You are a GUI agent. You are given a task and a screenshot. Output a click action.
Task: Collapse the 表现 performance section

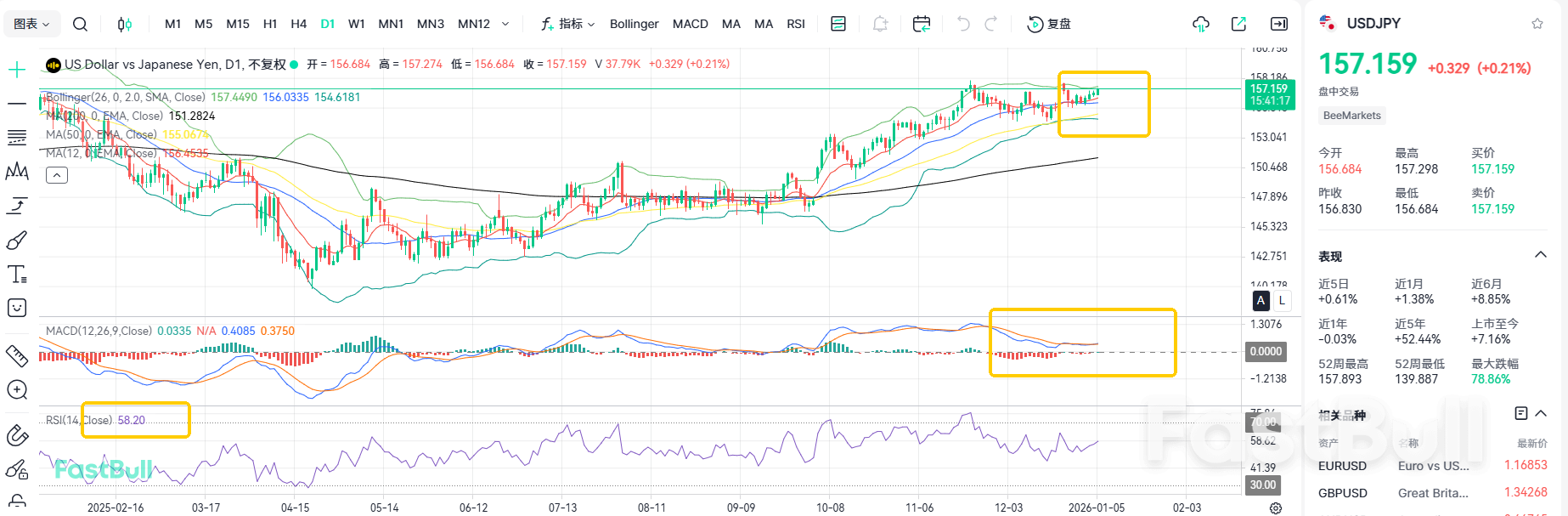pyautogui.click(x=1540, y=256)
